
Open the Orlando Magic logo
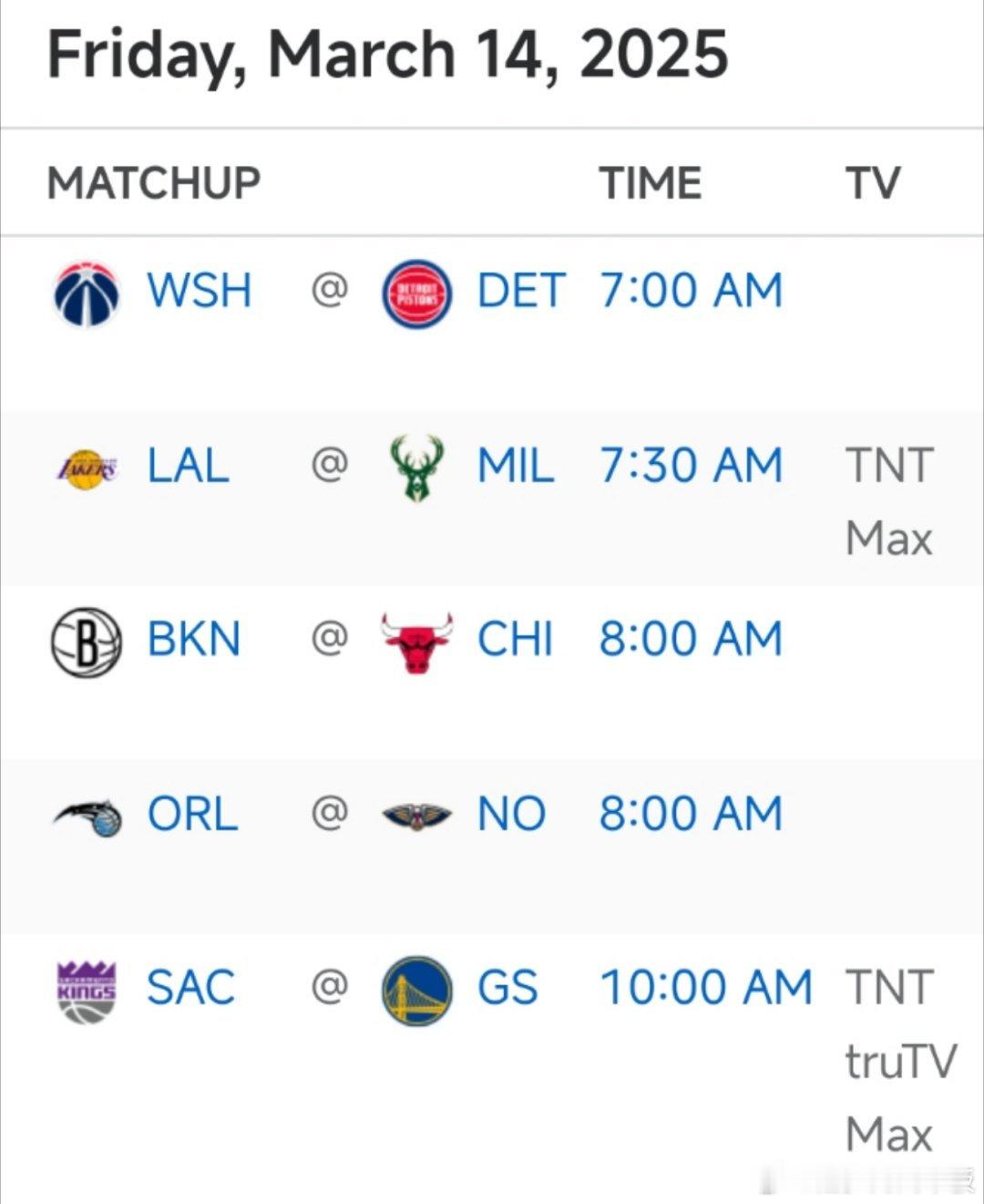(87, 817)
